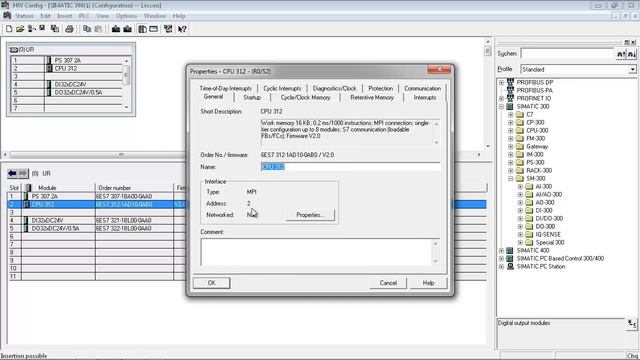Click the Save diskette toolbar icon
Image resolution: width=640 pixels, height=360 pixels.
pyautogui.click(x=42, y=29)
